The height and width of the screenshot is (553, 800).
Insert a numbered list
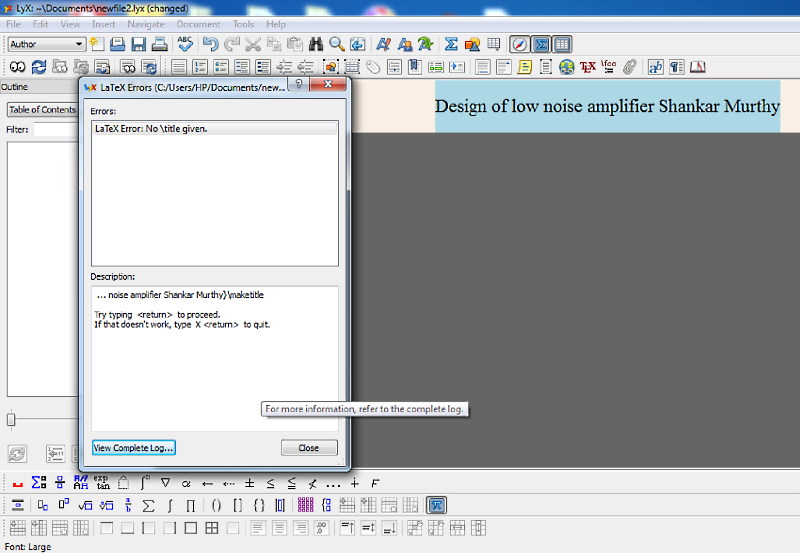(x=200, y=67)
